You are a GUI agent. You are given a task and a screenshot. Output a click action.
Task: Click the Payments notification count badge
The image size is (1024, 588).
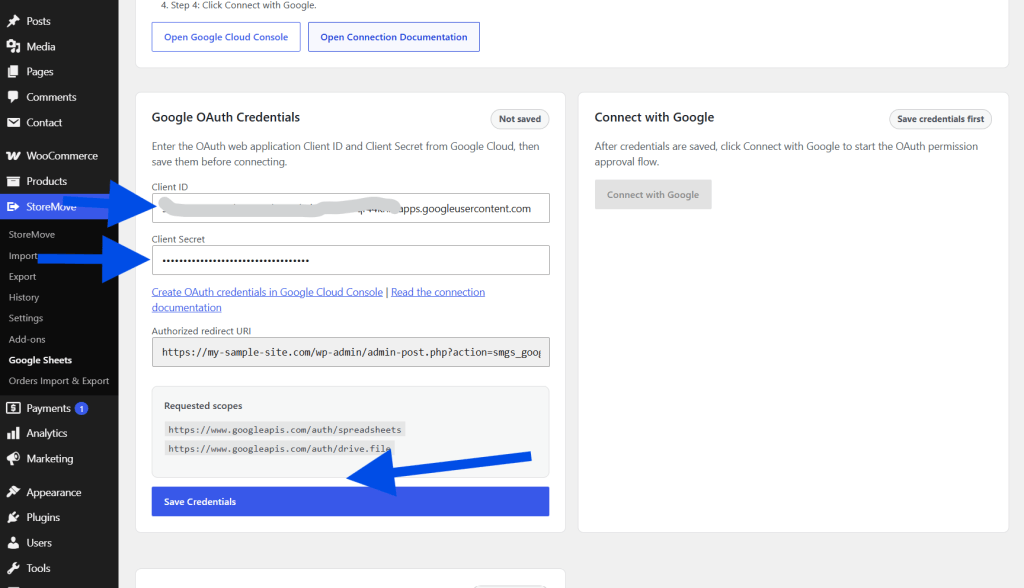[x=81, y=408]
